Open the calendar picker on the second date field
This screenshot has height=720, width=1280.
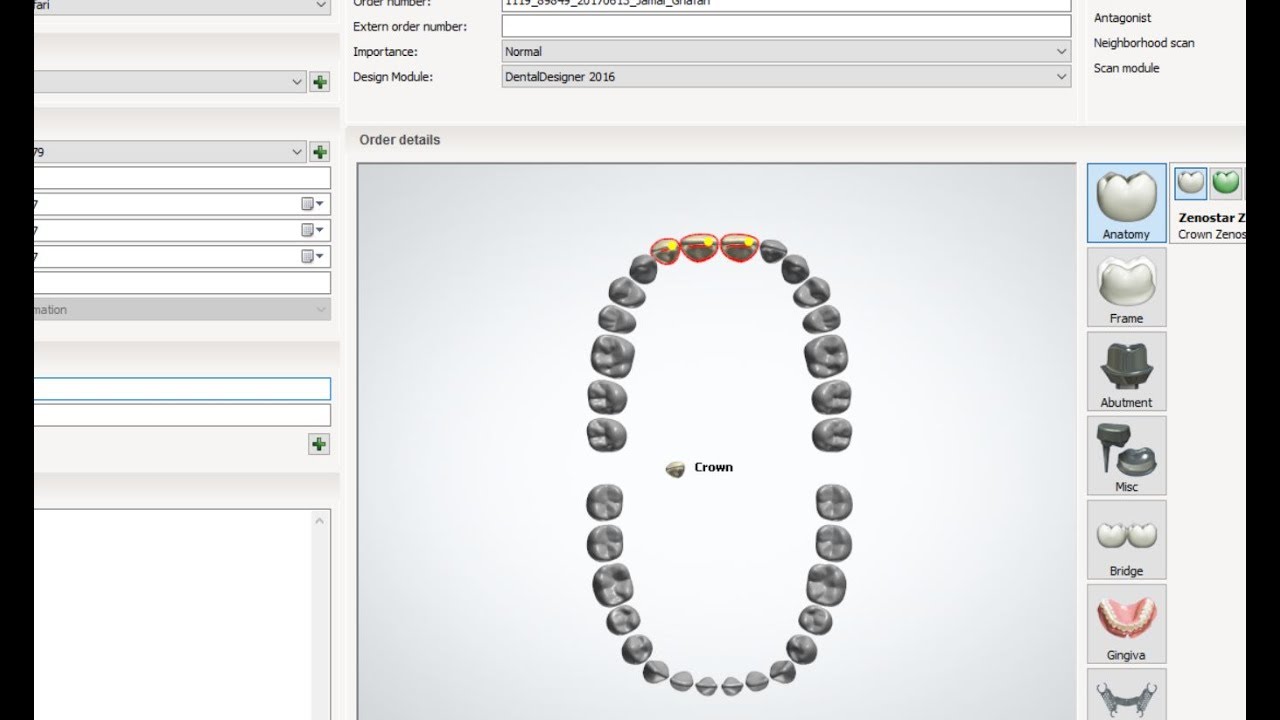(313, 230)
